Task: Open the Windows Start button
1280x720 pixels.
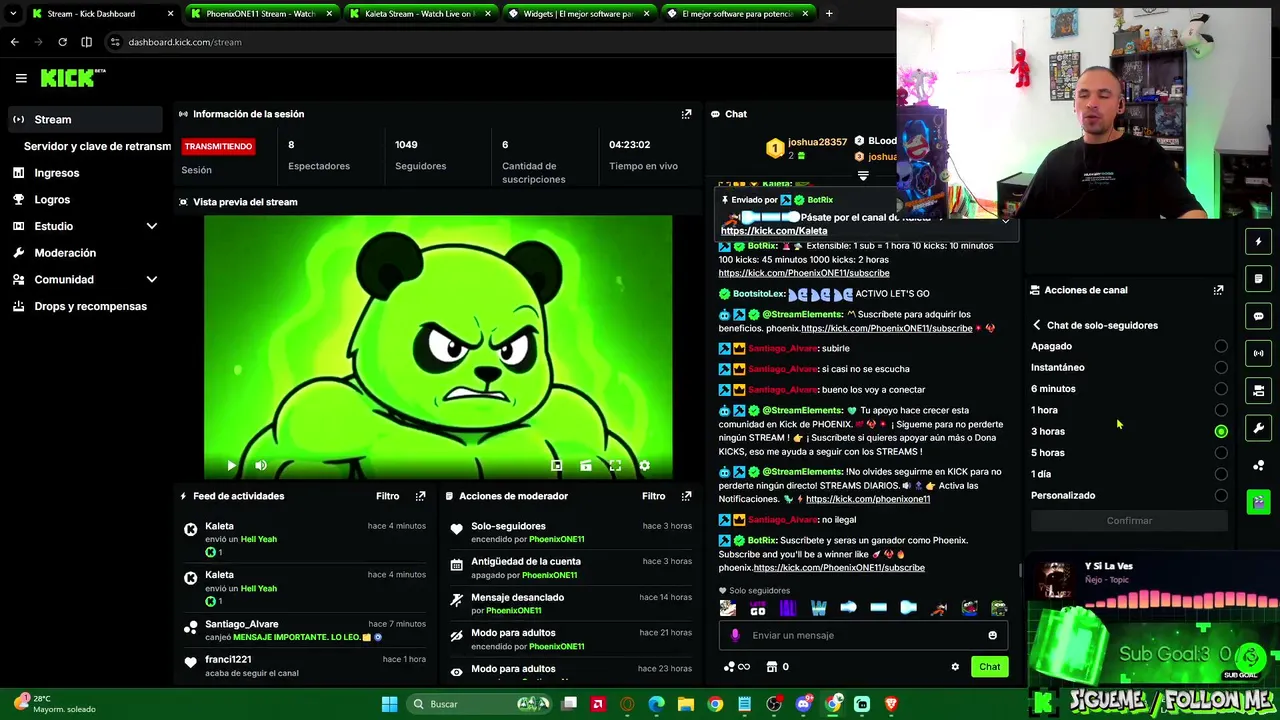Action: point(390,704)
